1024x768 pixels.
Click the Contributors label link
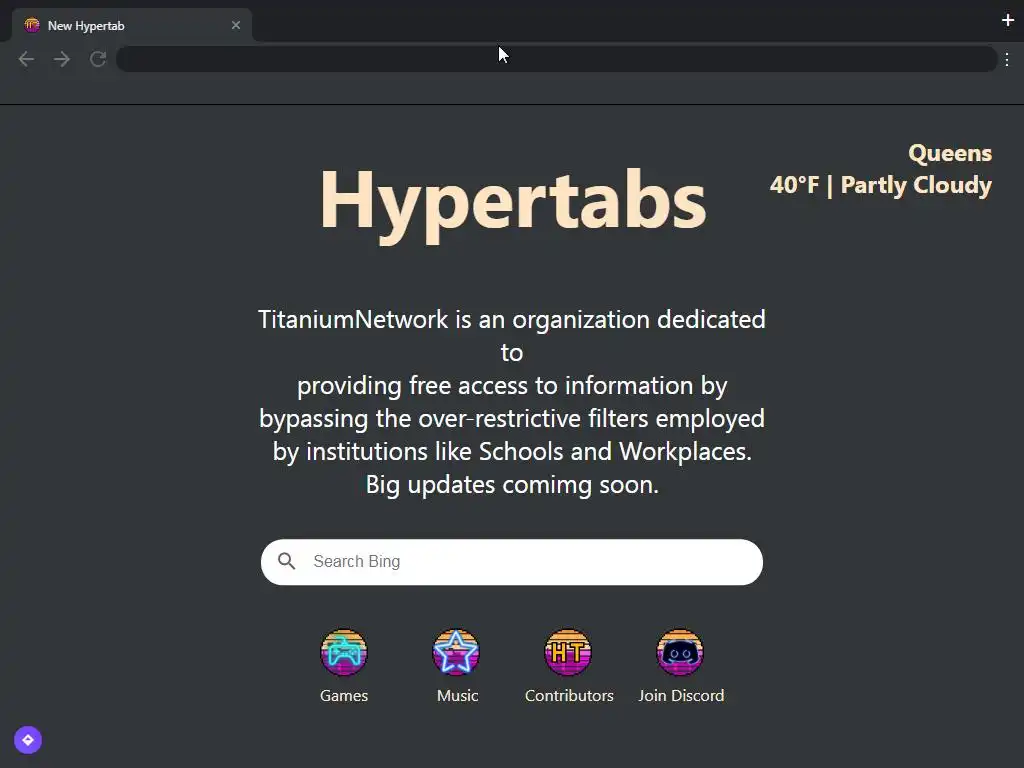(x=569, y=696)
